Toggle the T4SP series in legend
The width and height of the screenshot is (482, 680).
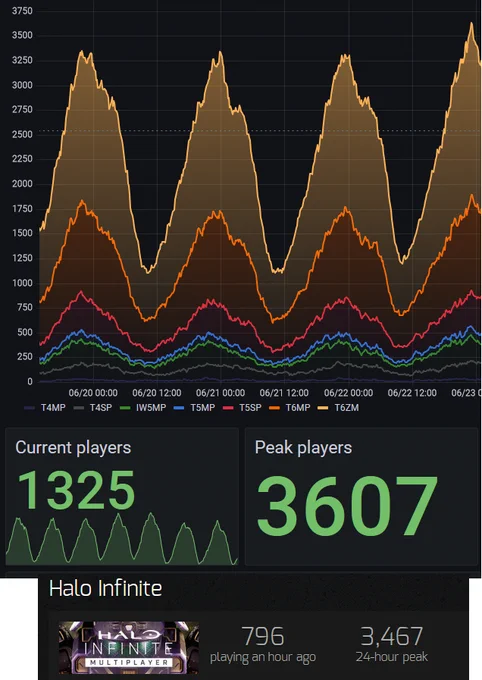coord(93,408)
